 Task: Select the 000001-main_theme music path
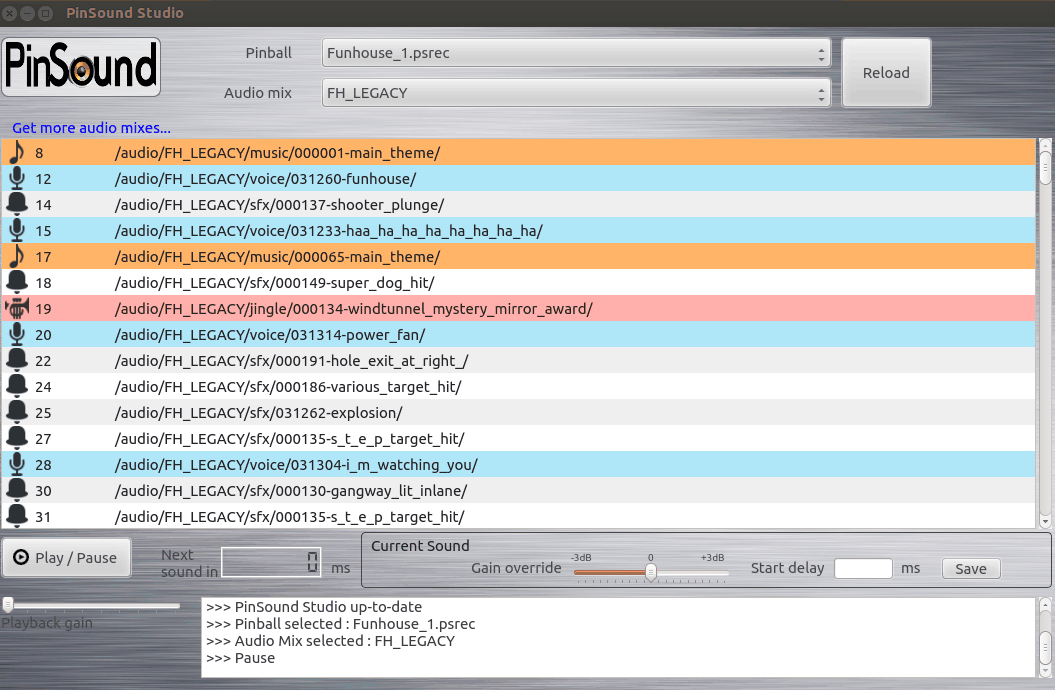(x=277, y=153)
